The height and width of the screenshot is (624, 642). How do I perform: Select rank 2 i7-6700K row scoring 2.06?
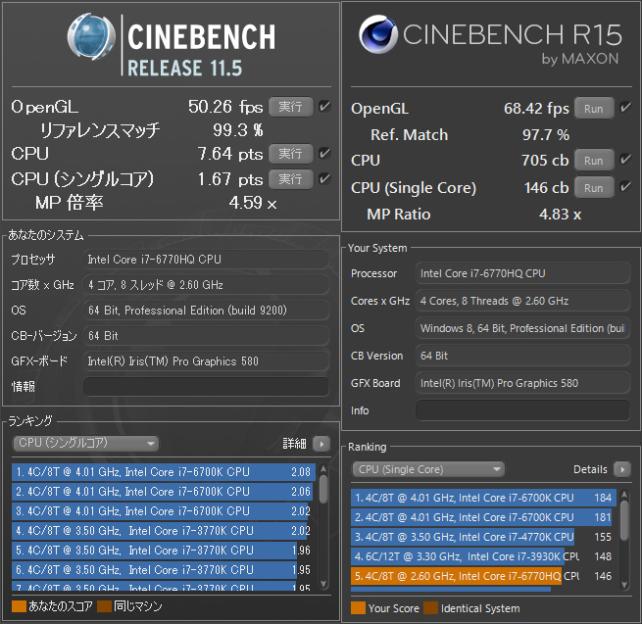click(164, 491)
